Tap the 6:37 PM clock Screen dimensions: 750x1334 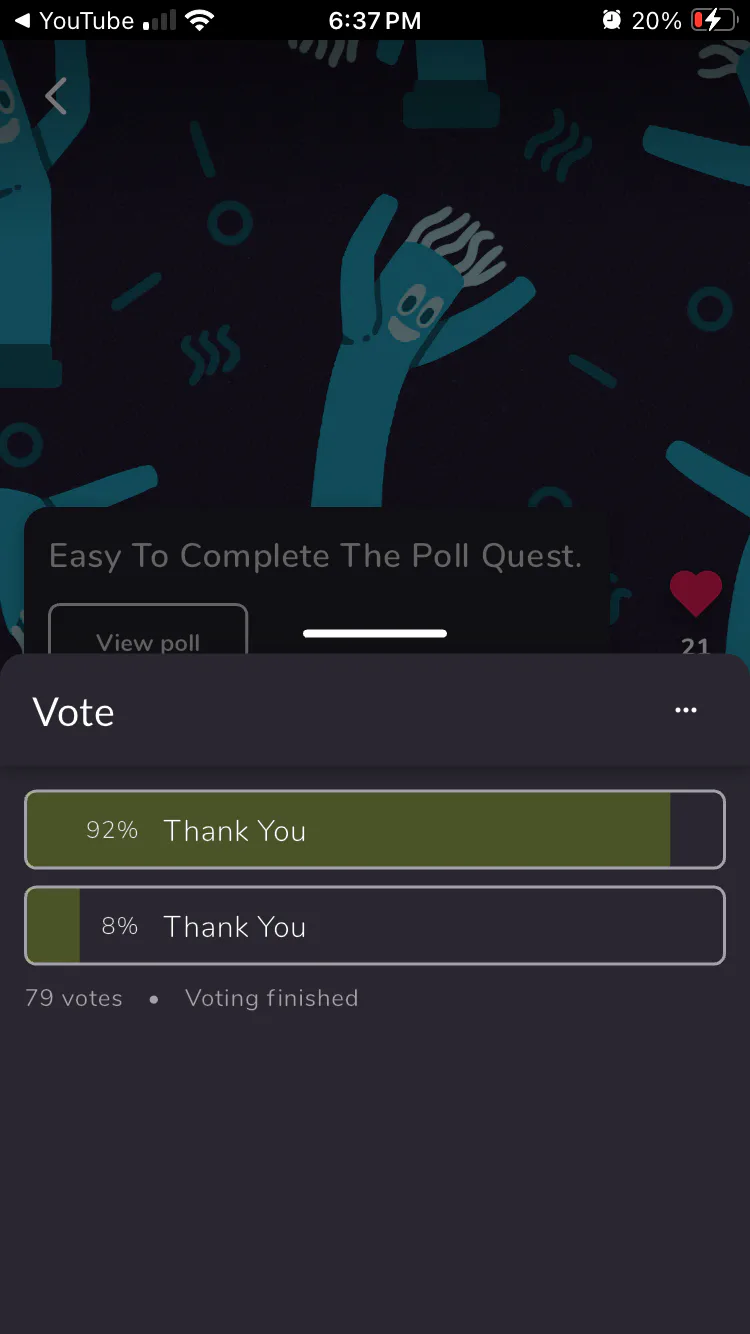374,20
